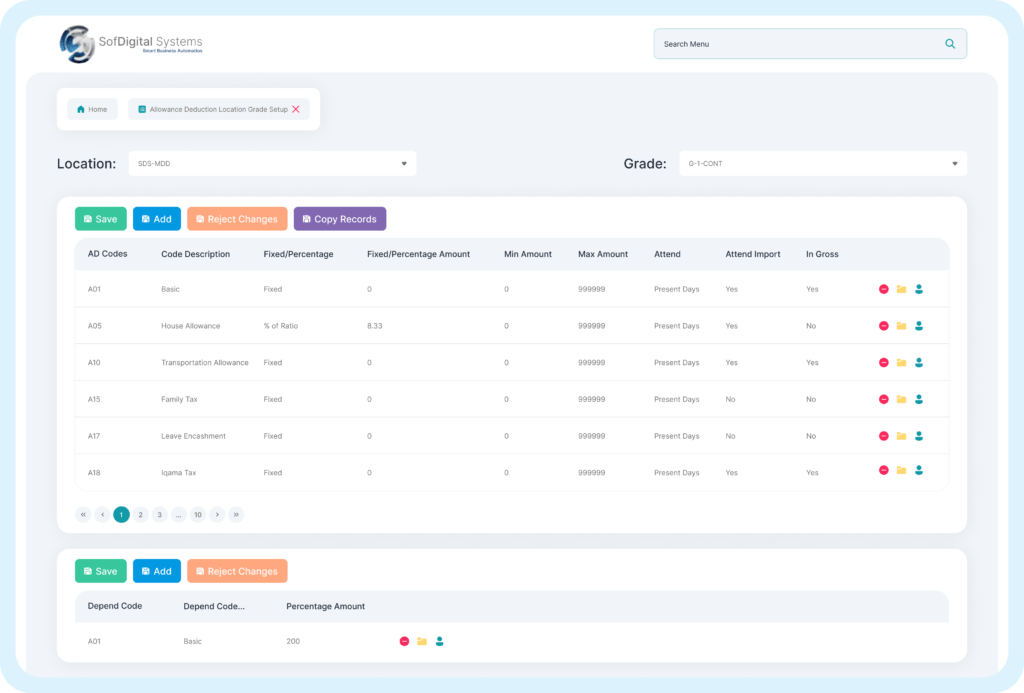This screenshot has width=1024, height=693.
Task: Click the user icon on Transportation Allowance row
Action: (919, 362)
